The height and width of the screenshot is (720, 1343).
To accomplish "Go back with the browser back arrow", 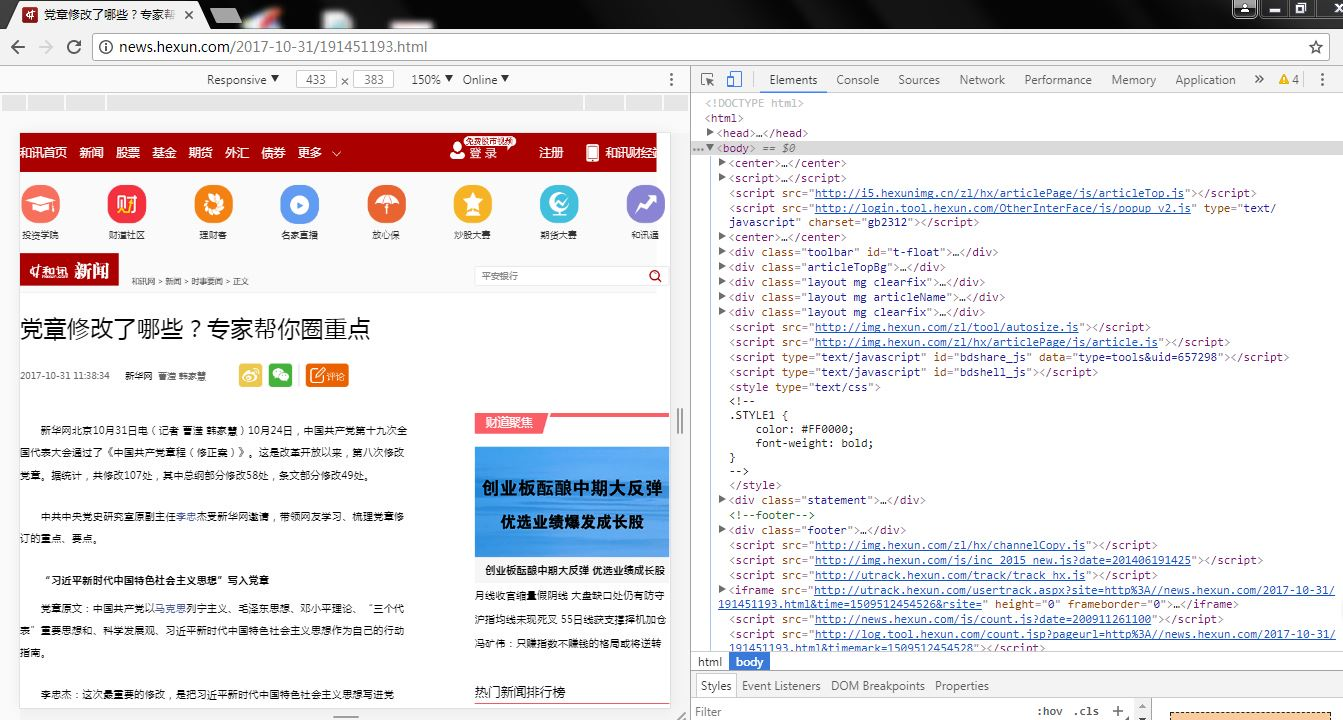I will pos(18,47).
